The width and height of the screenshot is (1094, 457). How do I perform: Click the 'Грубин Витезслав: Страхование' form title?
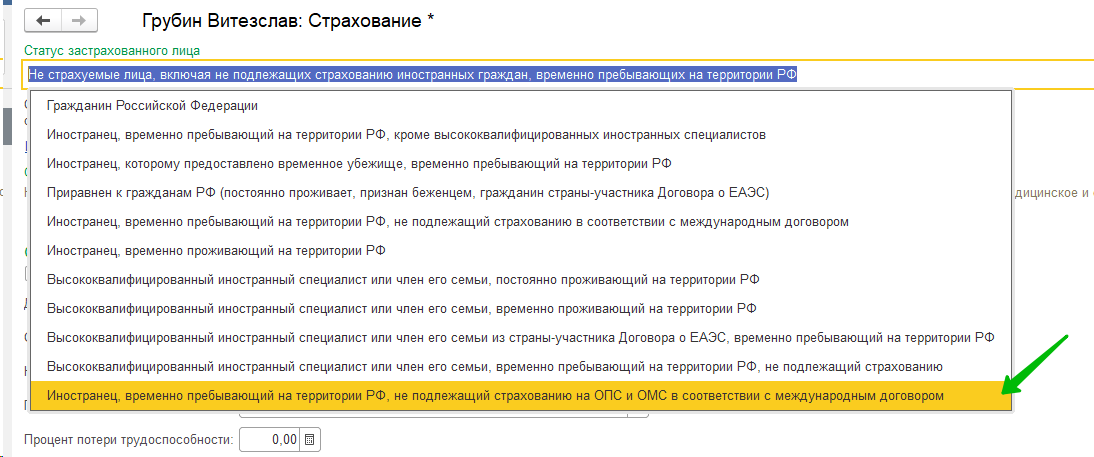288,20
